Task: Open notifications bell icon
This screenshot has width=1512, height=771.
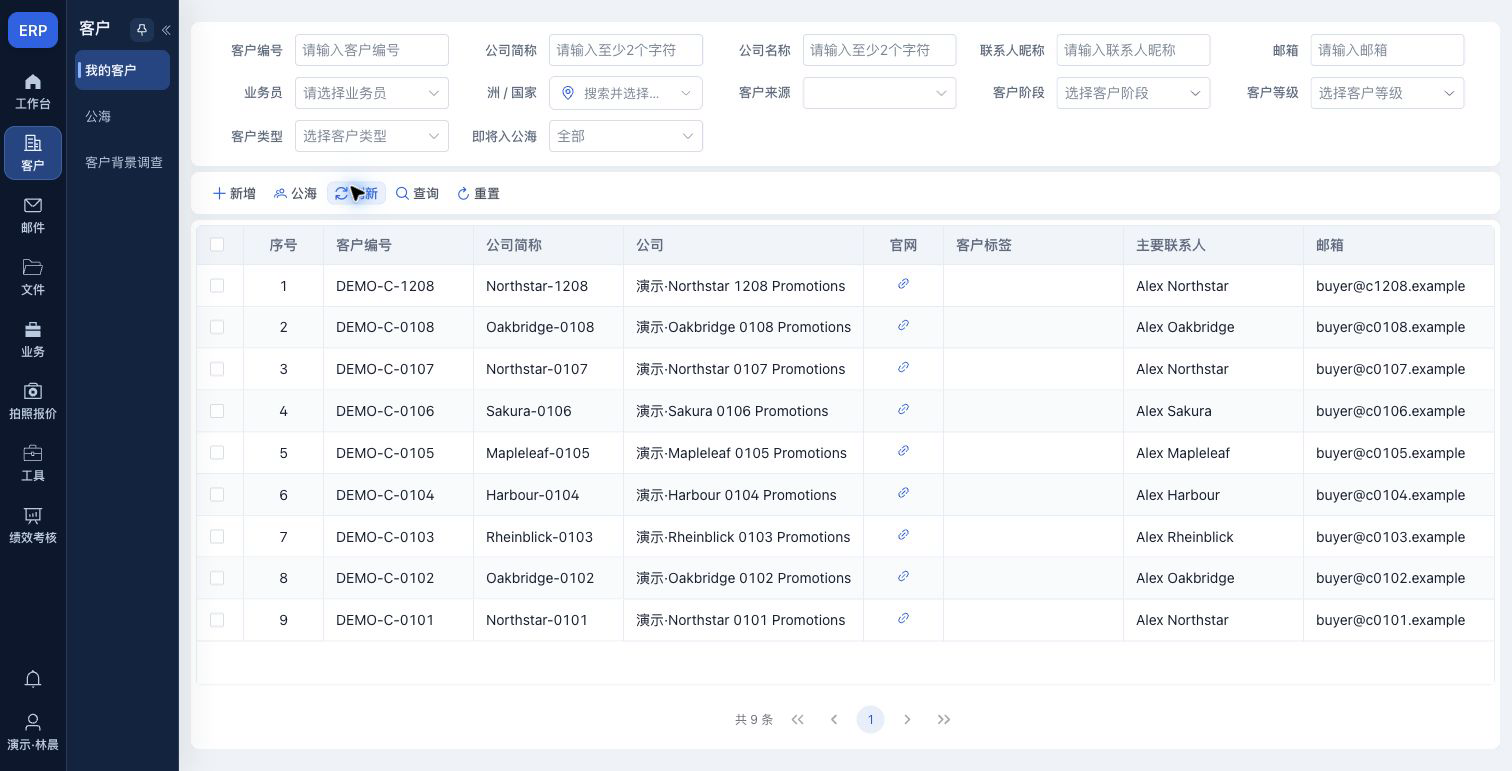Action: coord(33,679)
